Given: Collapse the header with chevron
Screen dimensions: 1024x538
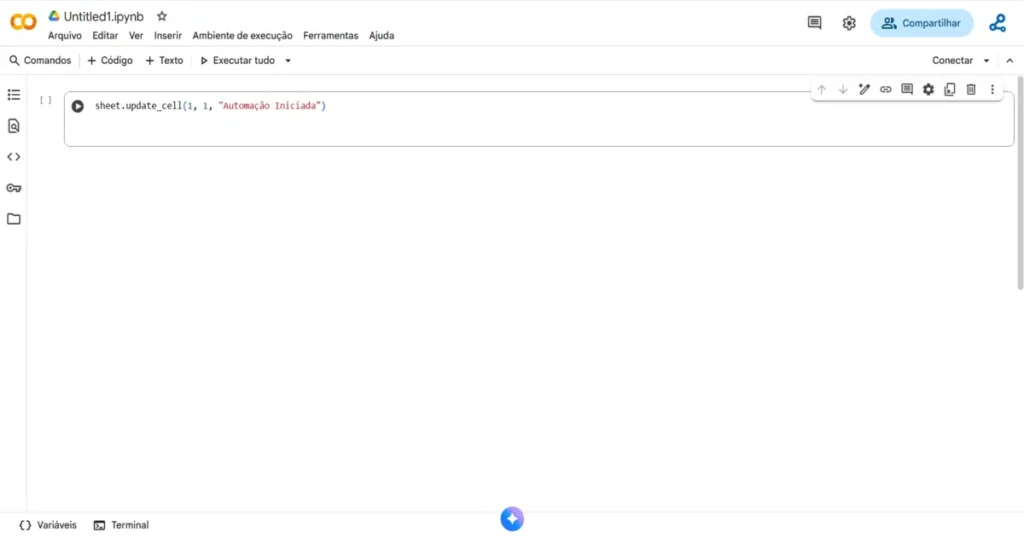Looking at the screenshot, I should pos(1010,61).
